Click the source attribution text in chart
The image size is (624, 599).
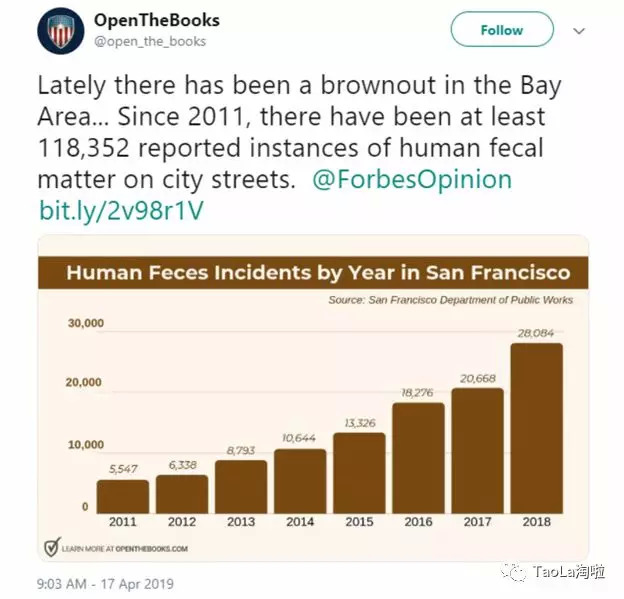457,300
